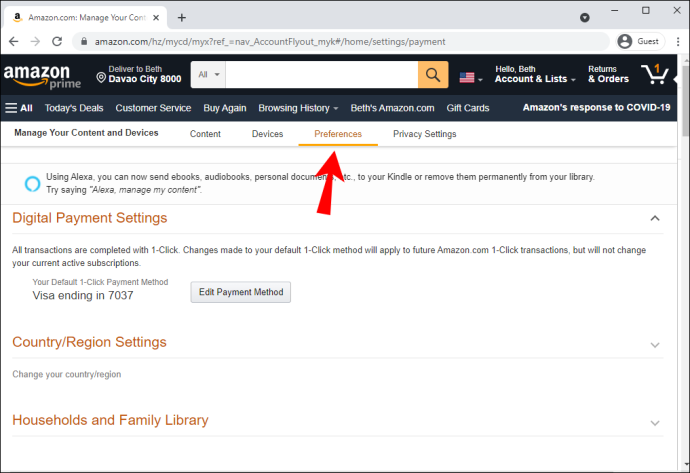The height and width of the screenshot is (473, 690).
Task: Click the browser forward arrow
Action: click(35, 41)
